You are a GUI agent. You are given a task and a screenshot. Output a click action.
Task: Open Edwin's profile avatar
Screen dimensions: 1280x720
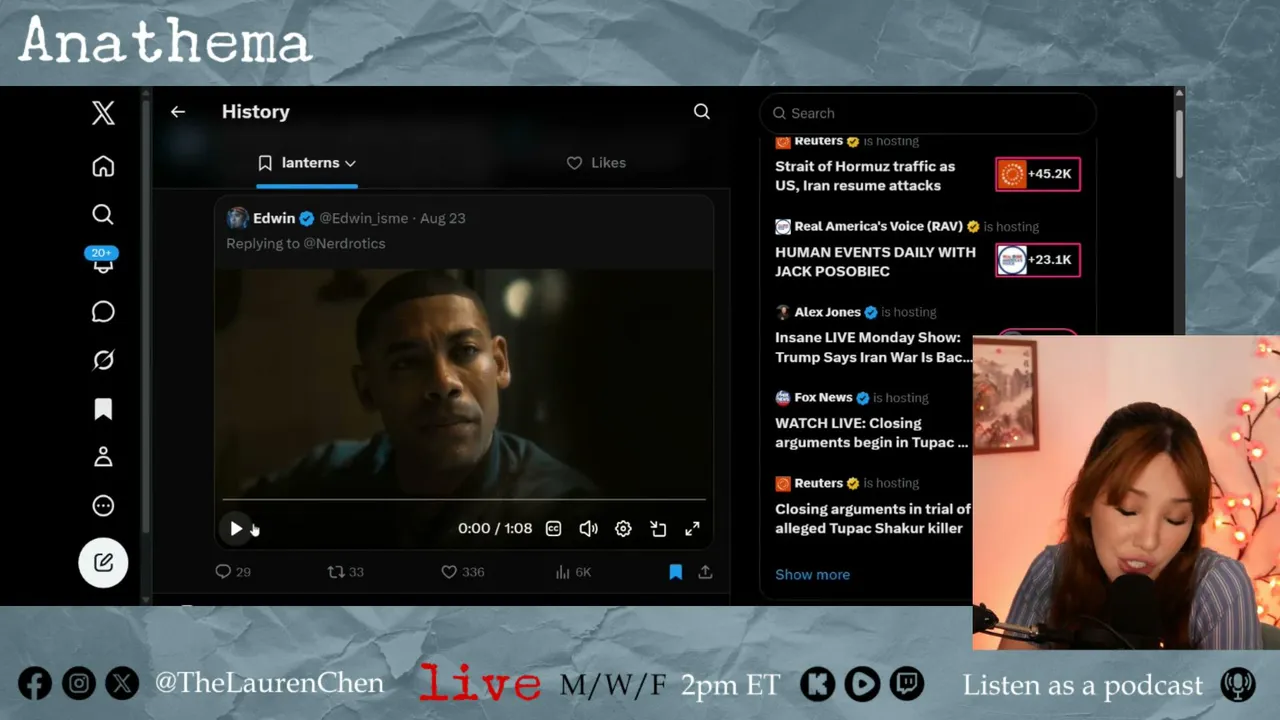point(237,218)
